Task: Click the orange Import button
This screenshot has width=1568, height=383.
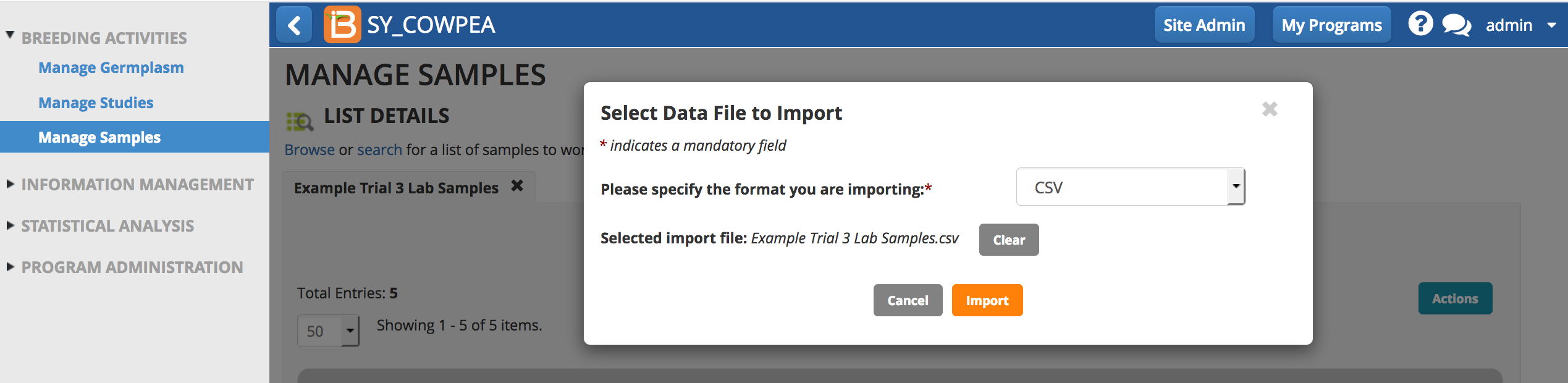Action: coord(987,300)
